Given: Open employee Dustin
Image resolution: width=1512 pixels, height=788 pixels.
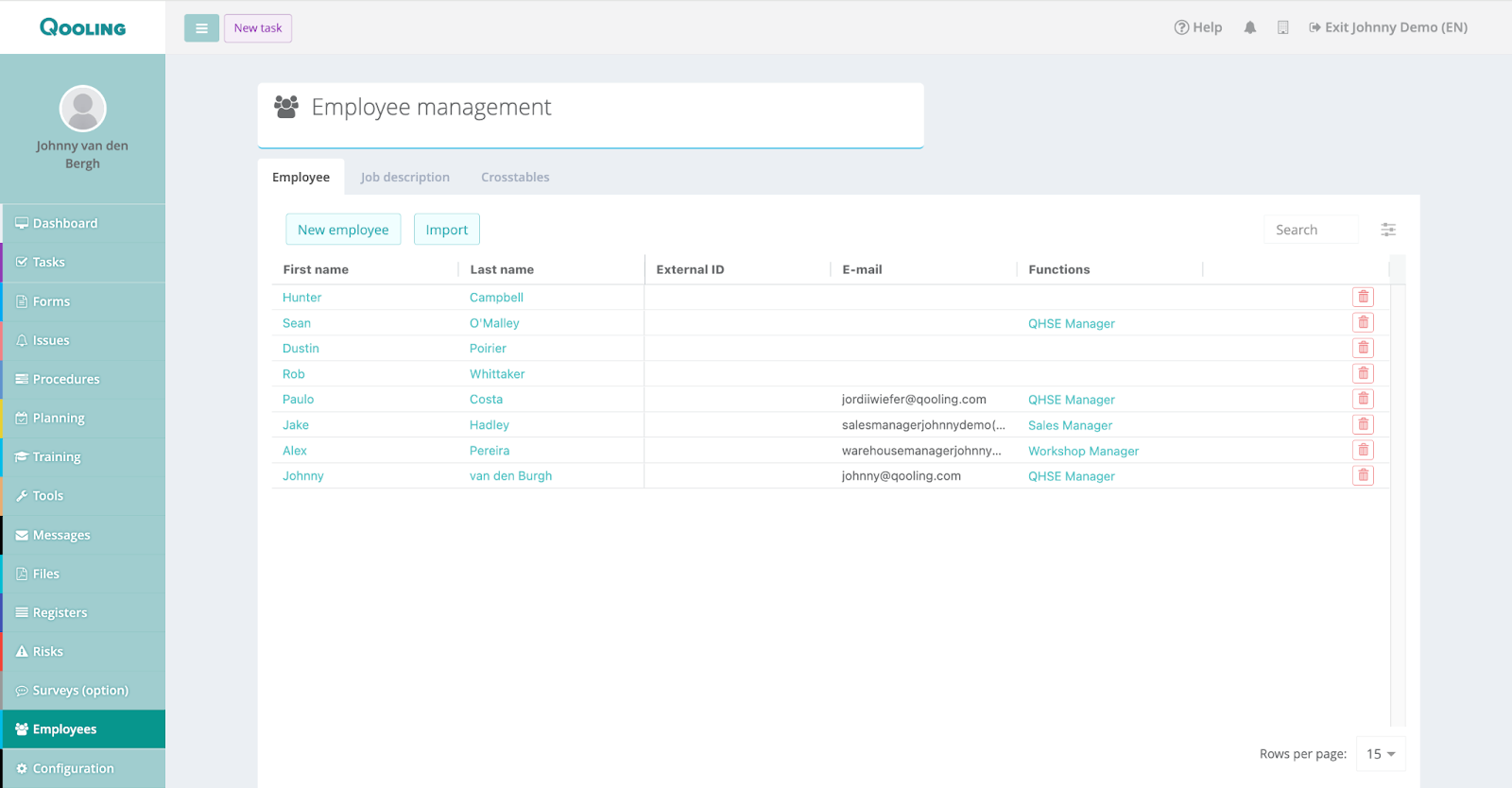Looking at the screenshot, I should pos(301,349).
